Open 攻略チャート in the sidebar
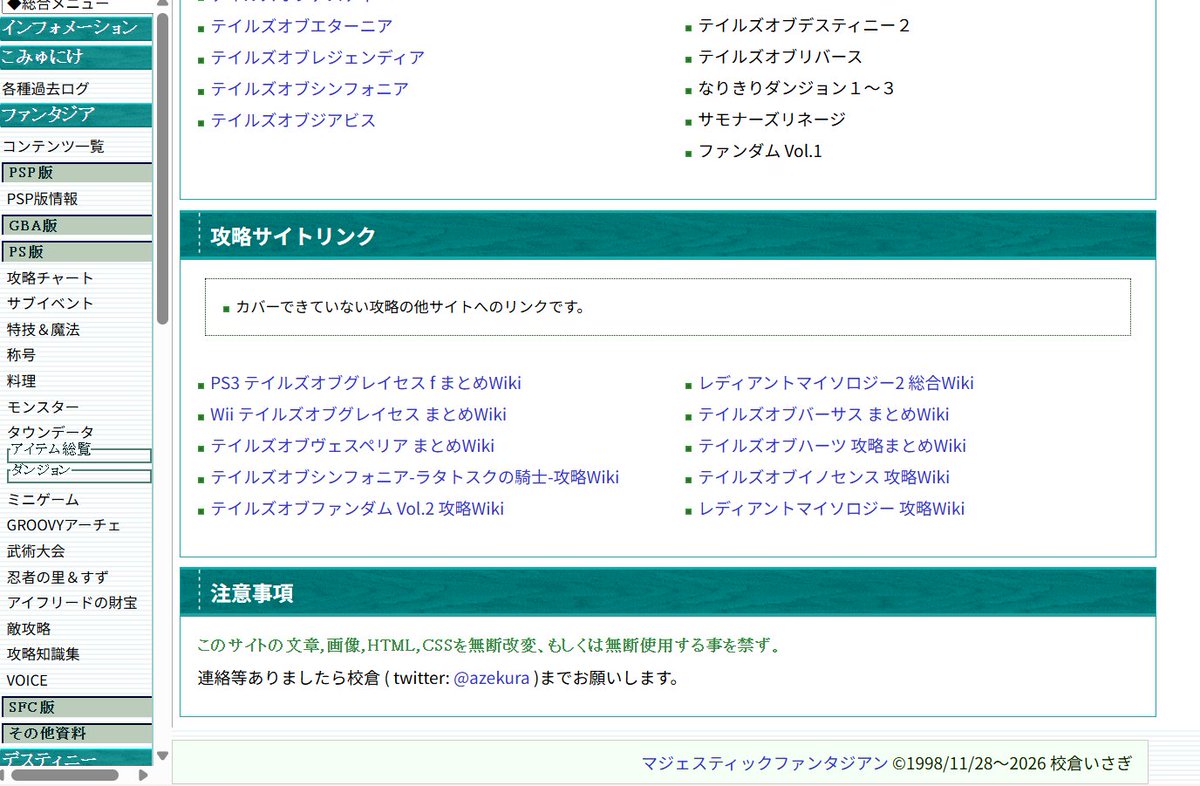This screenshot has width=1200, height=786. pos(50,278)
